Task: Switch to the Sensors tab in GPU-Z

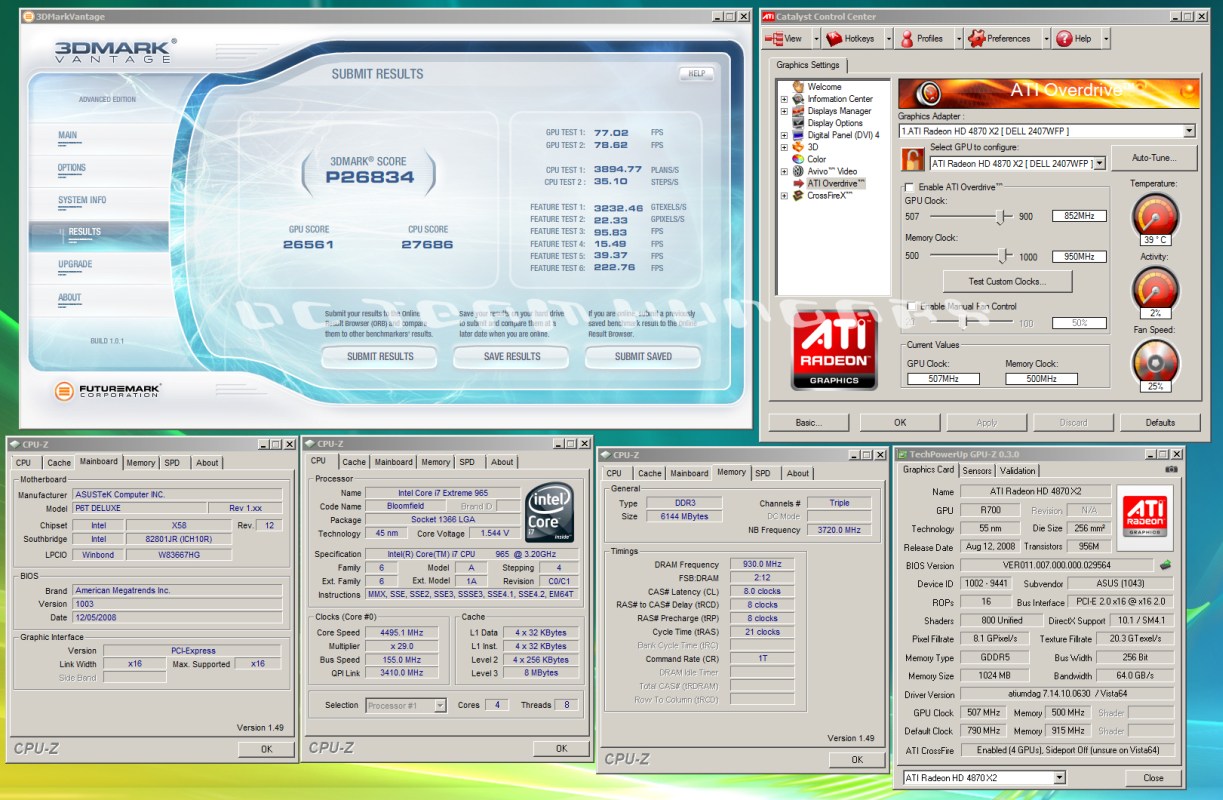Action: click(977, 470)
